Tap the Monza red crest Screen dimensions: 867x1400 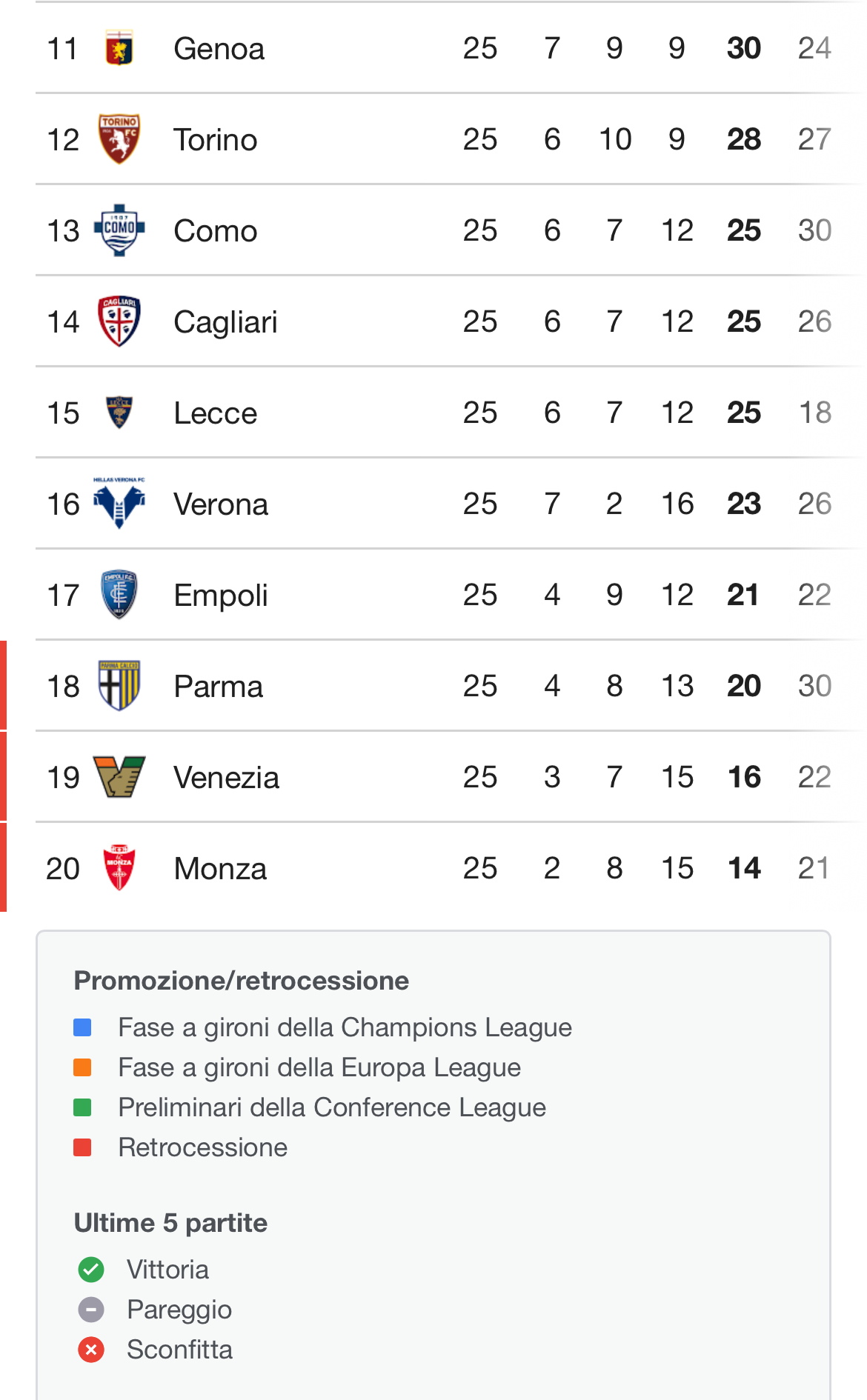point(119,867)
